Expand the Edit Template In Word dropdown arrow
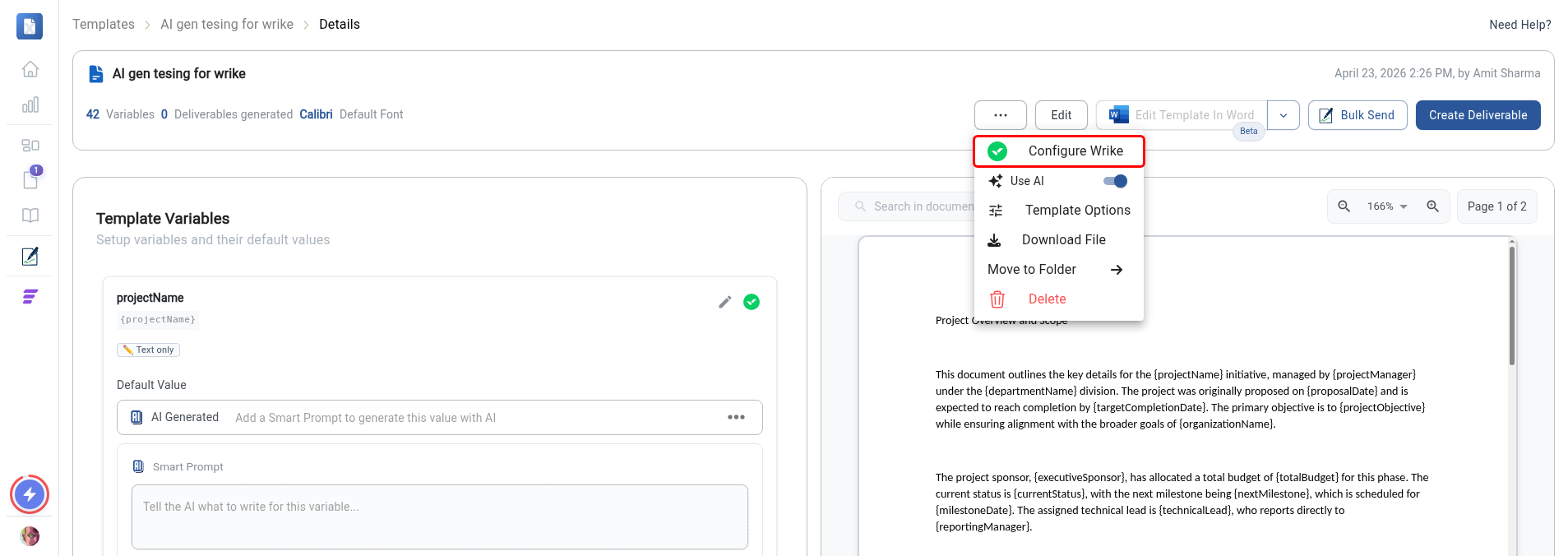 1284,115
